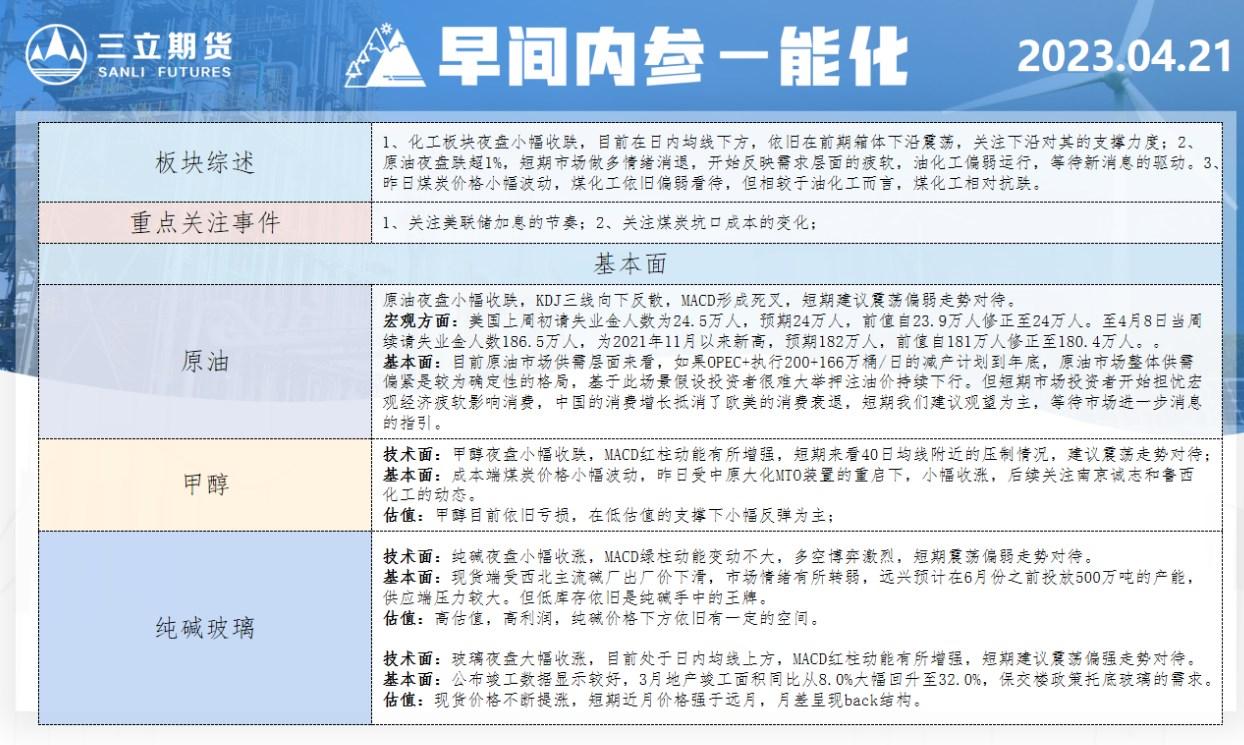Screen dimensions: 1244x745
Task: Select the 重点关注事件 pink header cell
Action: [205, 222]
